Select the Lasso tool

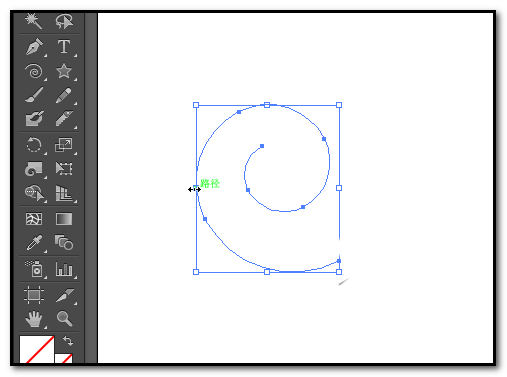point(64,21)
